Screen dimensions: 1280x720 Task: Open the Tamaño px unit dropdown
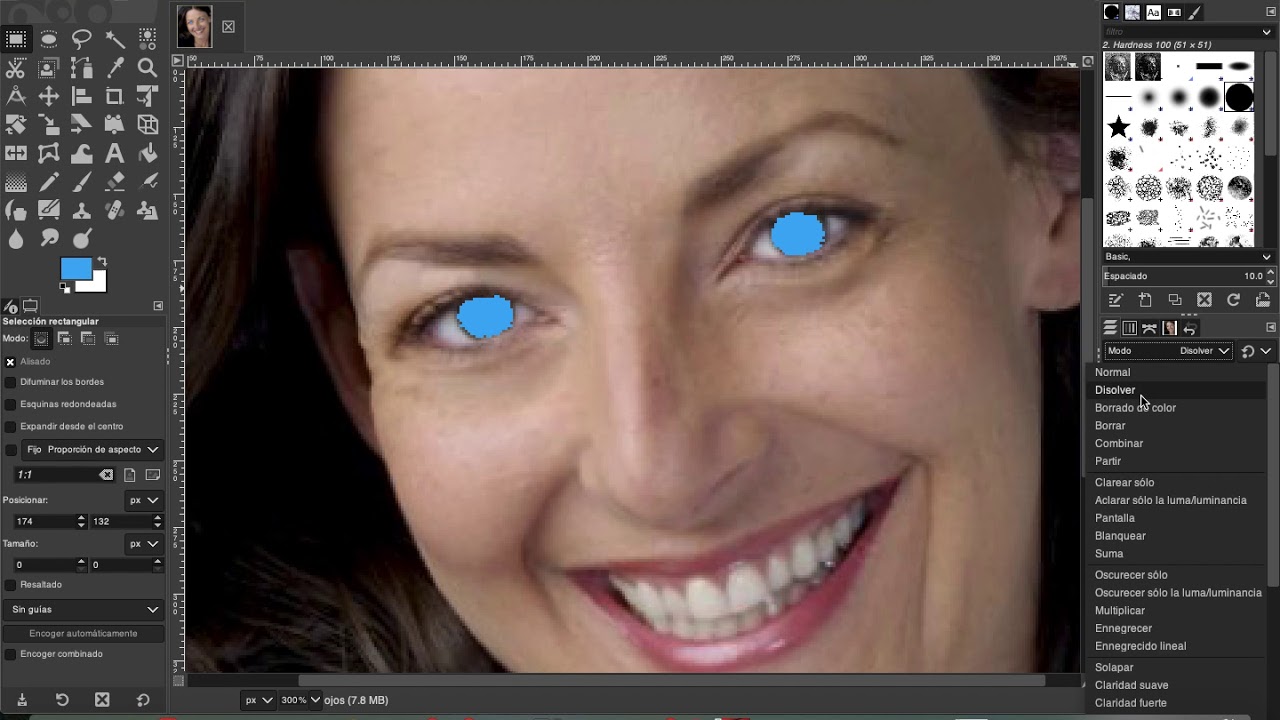pyautogui.click(x=144, y=544)
